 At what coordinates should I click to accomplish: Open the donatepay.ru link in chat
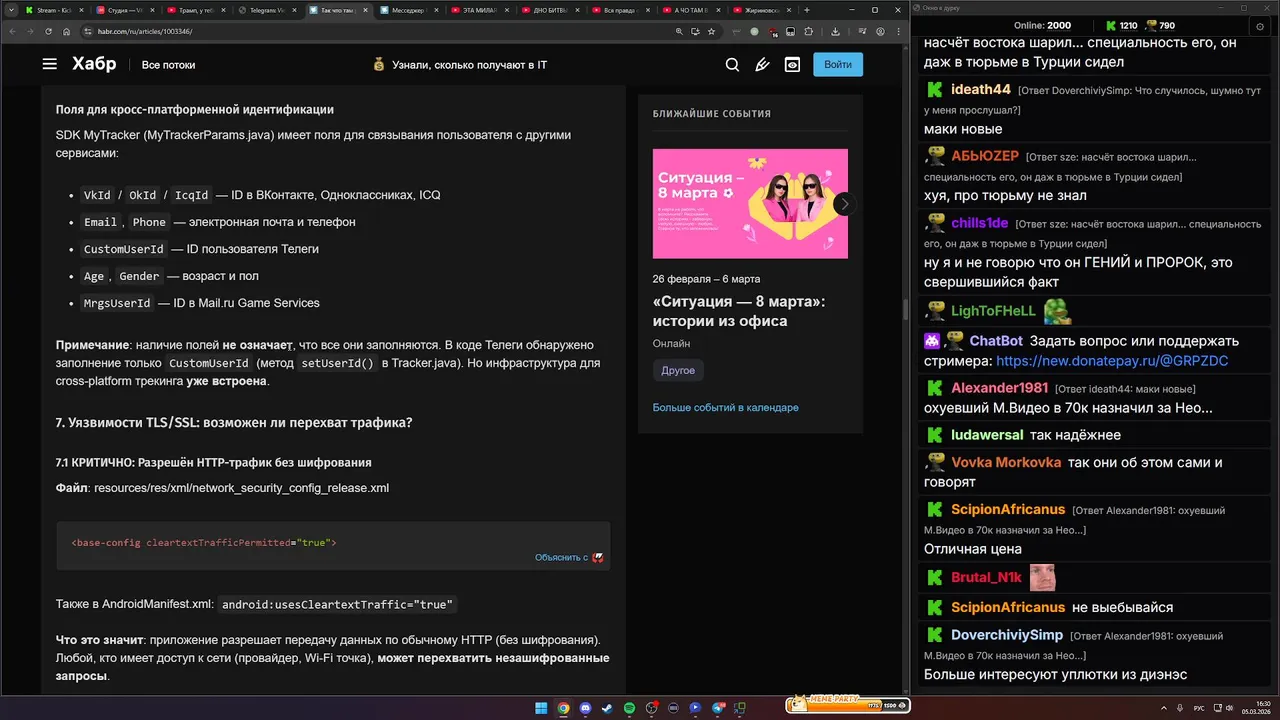point(1112,361)
